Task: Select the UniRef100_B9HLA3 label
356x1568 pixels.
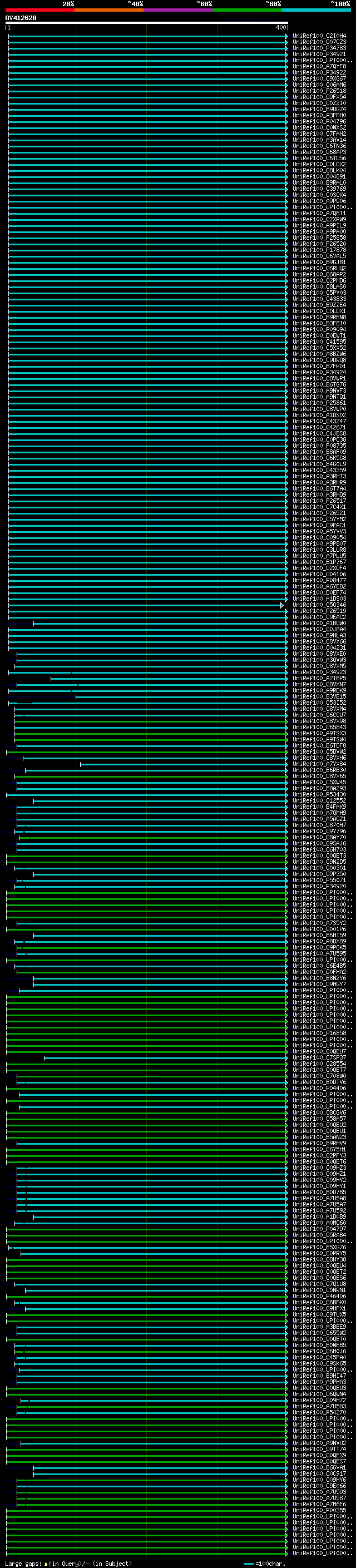Action: pyautogui.click(x=319, y=635)
